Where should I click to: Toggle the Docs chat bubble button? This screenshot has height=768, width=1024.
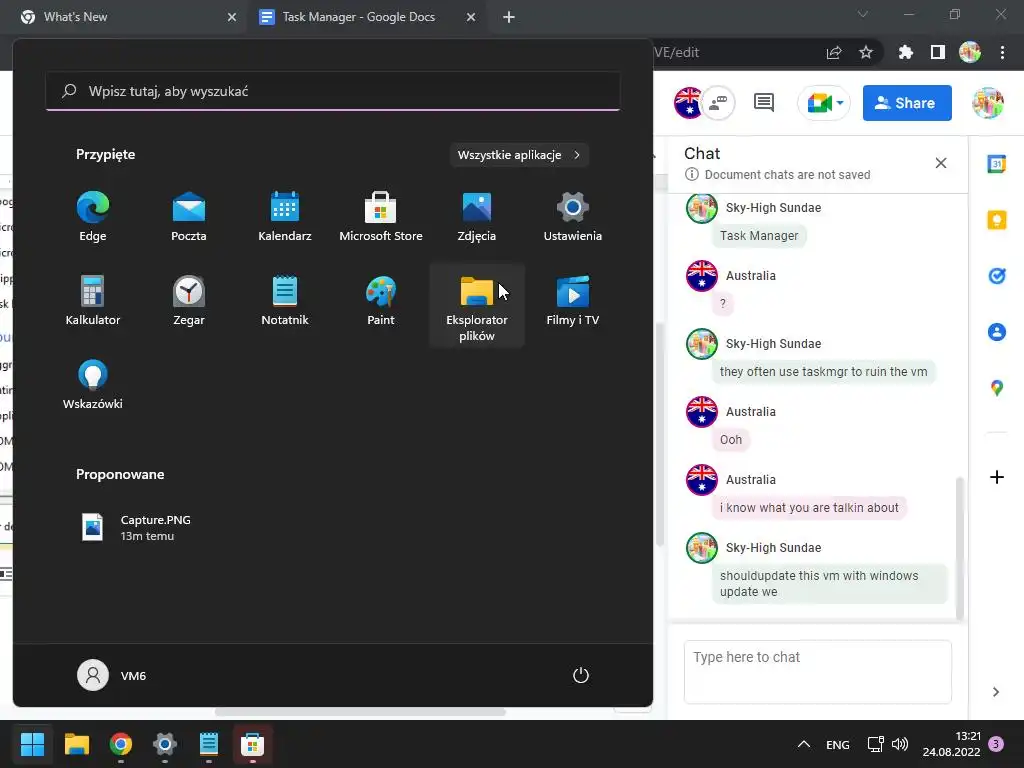coord(719,103)
